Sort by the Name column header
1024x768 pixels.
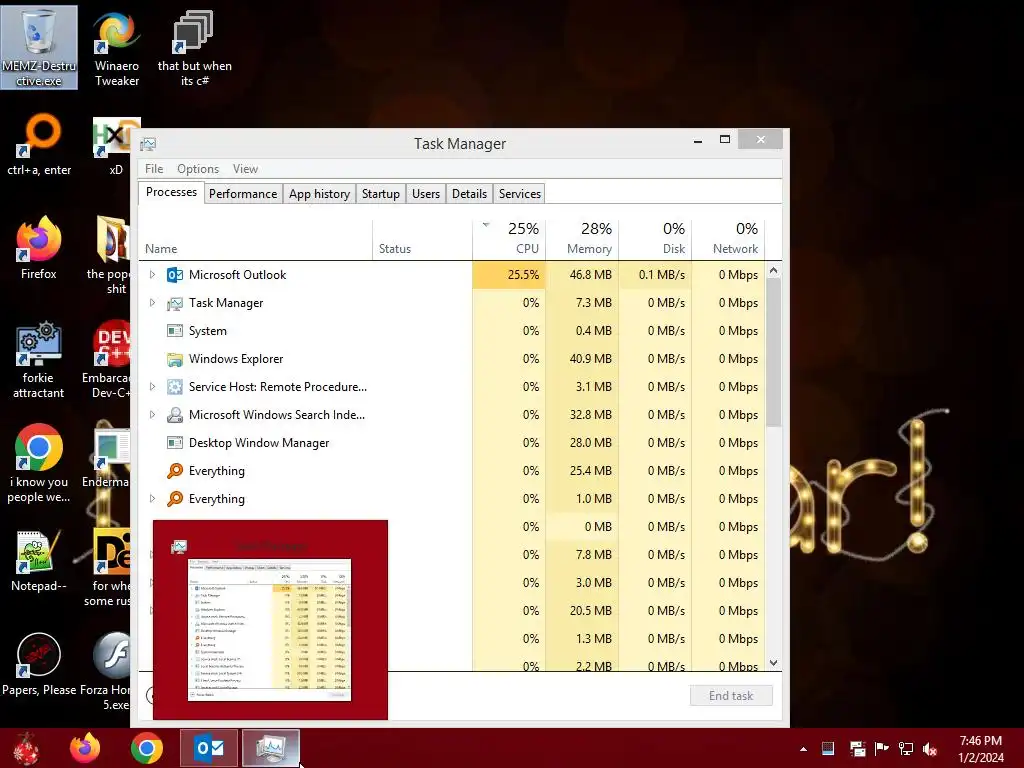pos(255,239)
